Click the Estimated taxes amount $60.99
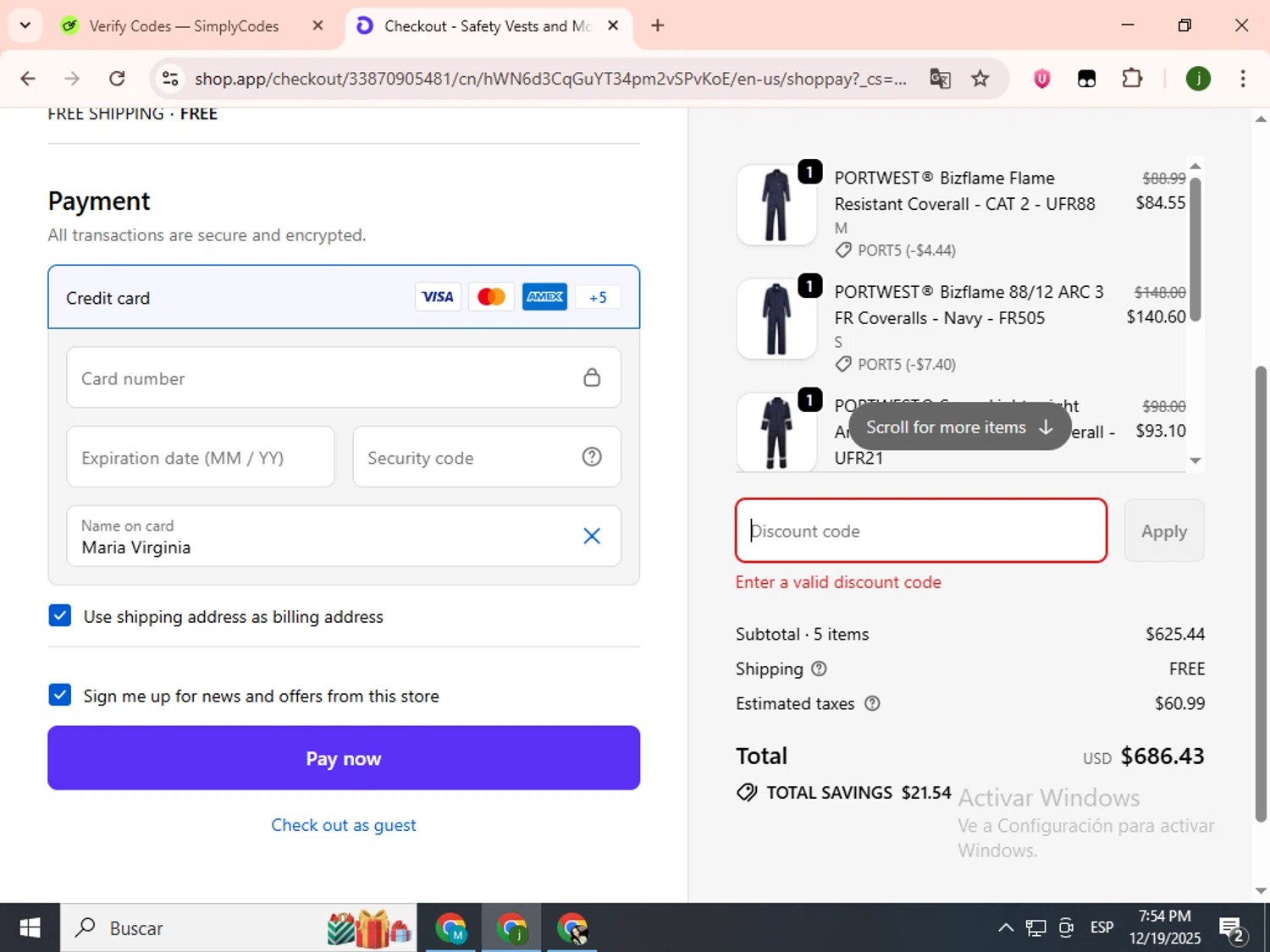The height and width of the screenshot is (952, 1270). point(1179,703)
